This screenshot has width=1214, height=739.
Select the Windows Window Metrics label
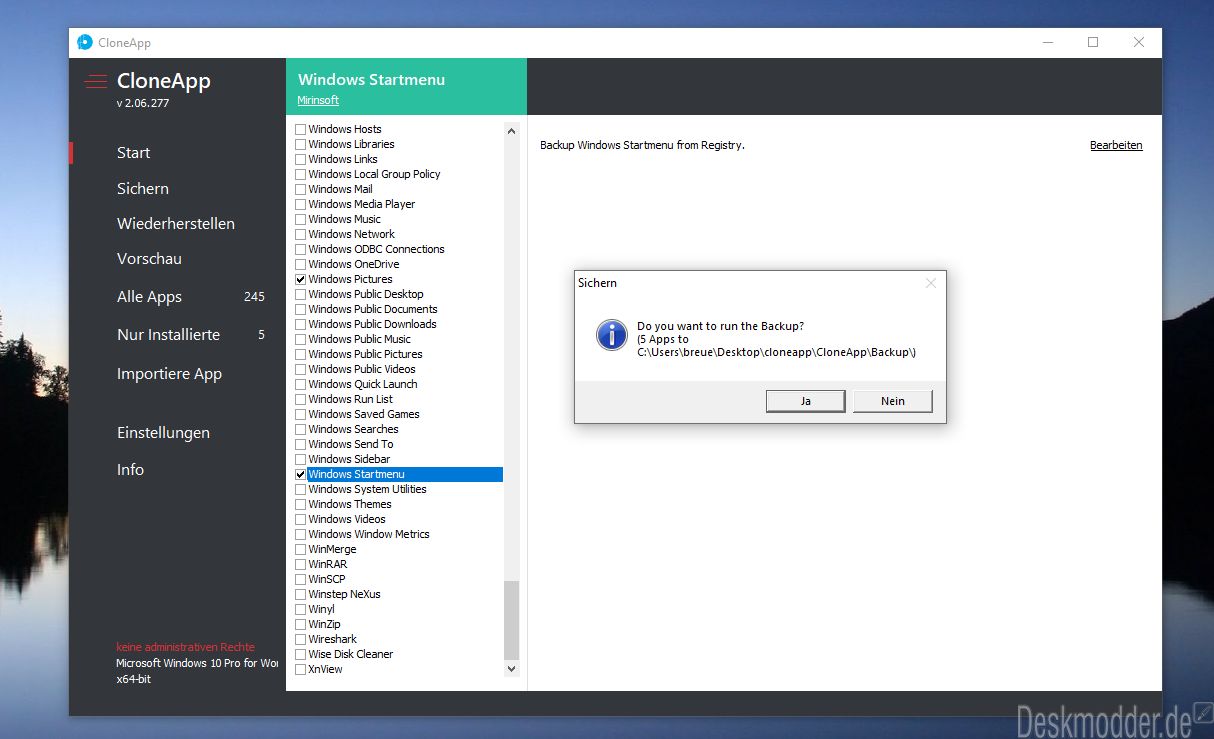tap(369, 534)
